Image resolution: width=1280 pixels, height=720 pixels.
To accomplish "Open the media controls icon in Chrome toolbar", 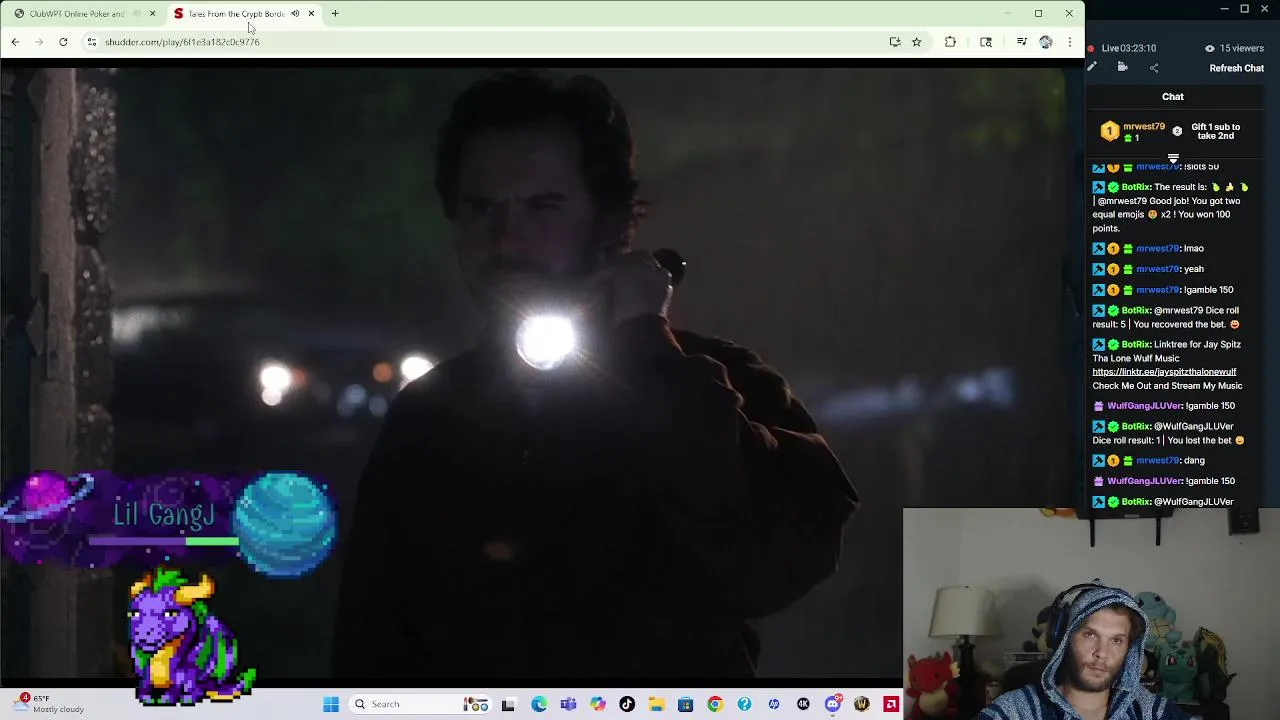I will (x=1021, y=42).
